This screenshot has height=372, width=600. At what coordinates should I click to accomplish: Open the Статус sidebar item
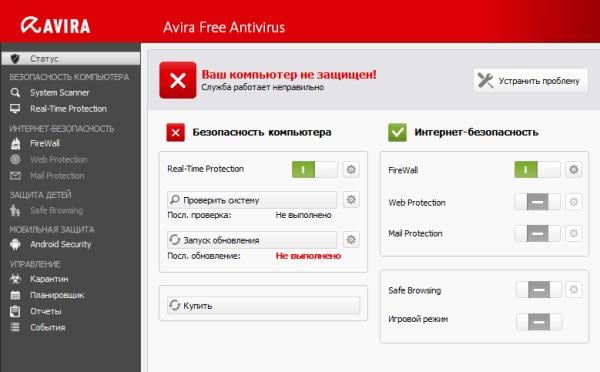point(71,59)
